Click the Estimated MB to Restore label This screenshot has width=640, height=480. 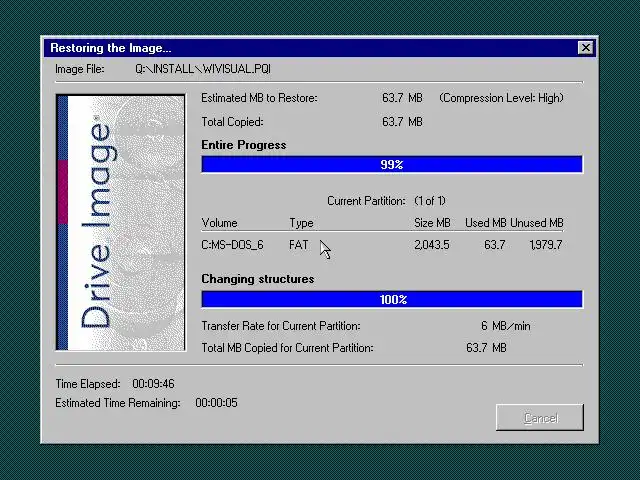pos(259,98)
